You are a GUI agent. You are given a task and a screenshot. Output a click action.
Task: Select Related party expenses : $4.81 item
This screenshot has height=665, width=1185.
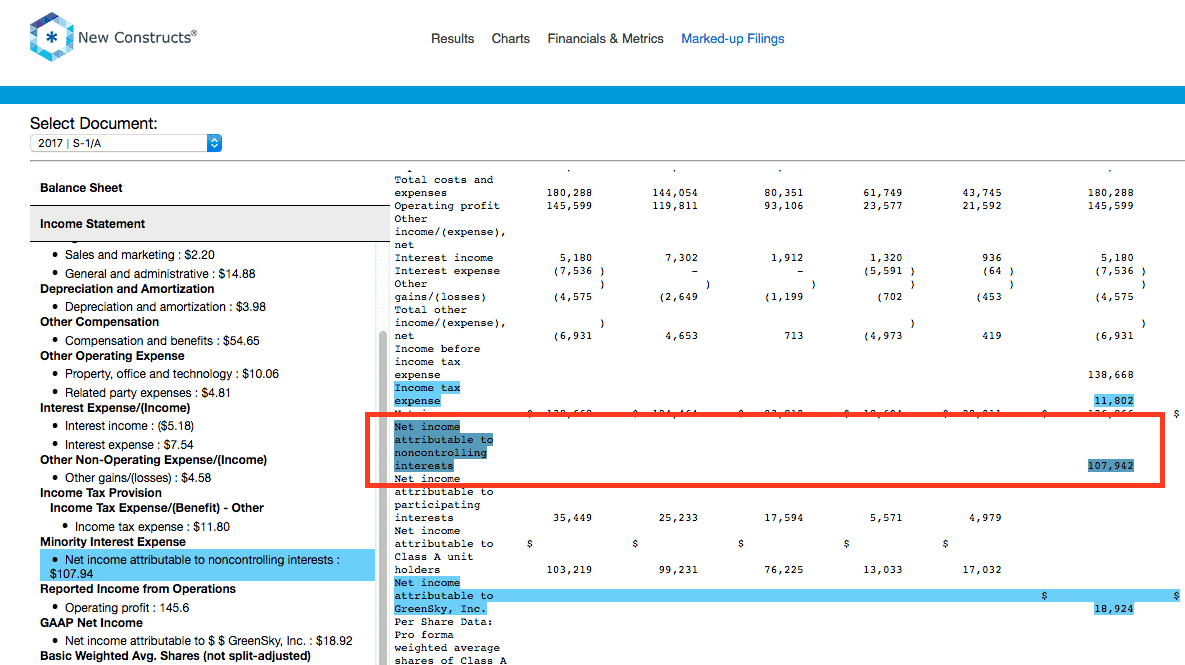147,393
